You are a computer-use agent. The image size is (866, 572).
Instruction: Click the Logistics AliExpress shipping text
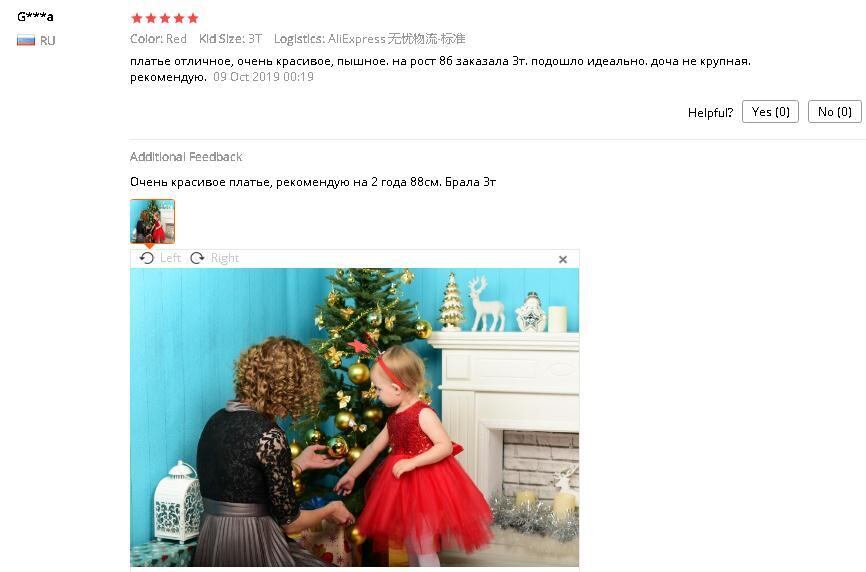click(x=369, y=39)
